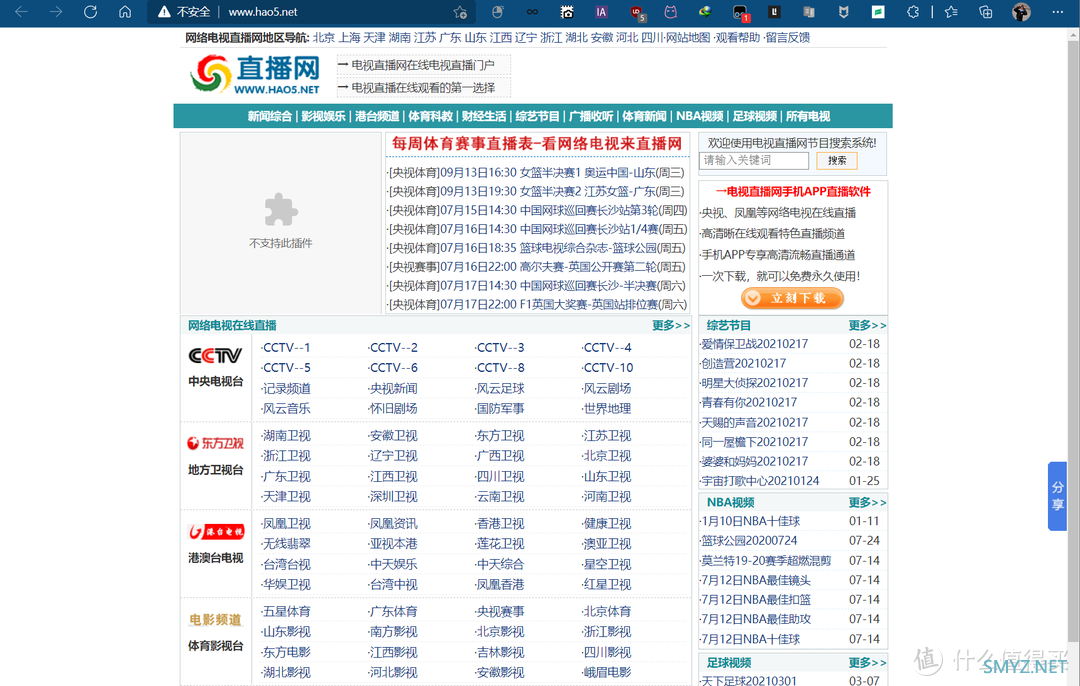Open the 留言反馈 feedback link
Viewport: 1080px width, 686px height.
tap(788, 37)
